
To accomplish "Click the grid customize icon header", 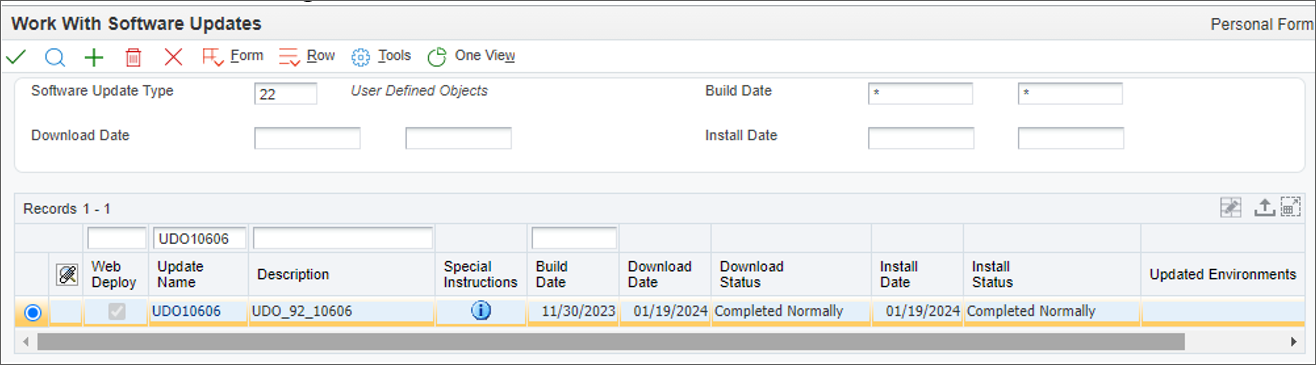I will pos(67,274).
